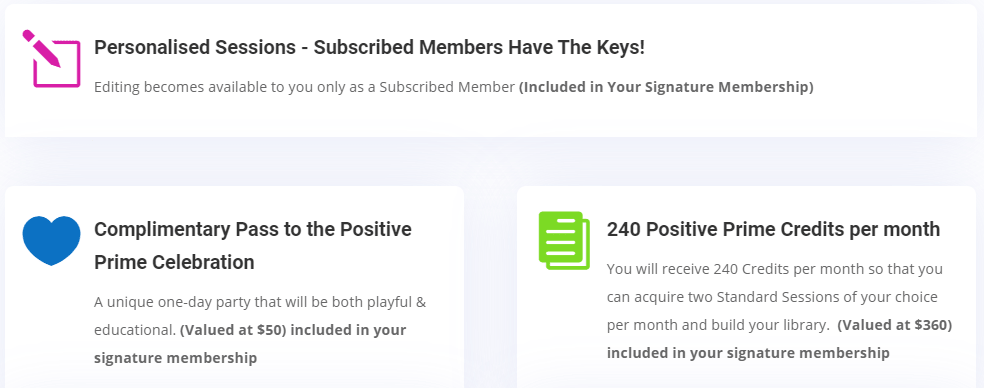Click the bold 'Valued at $360' text

click(895, 326)
